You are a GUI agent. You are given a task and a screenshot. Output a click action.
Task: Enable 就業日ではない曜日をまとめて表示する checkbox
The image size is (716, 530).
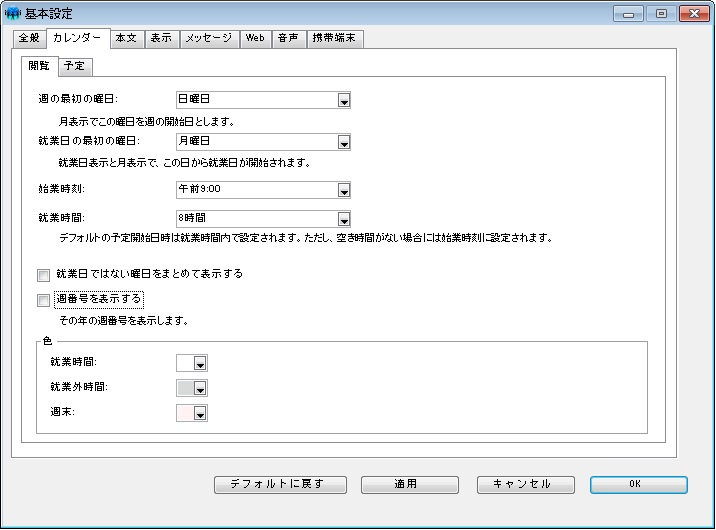43,275
